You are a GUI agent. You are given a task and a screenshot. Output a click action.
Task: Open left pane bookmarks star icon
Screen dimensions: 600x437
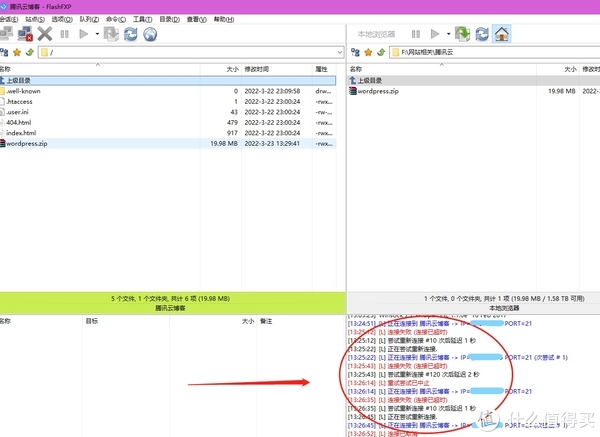click(17, 52)
